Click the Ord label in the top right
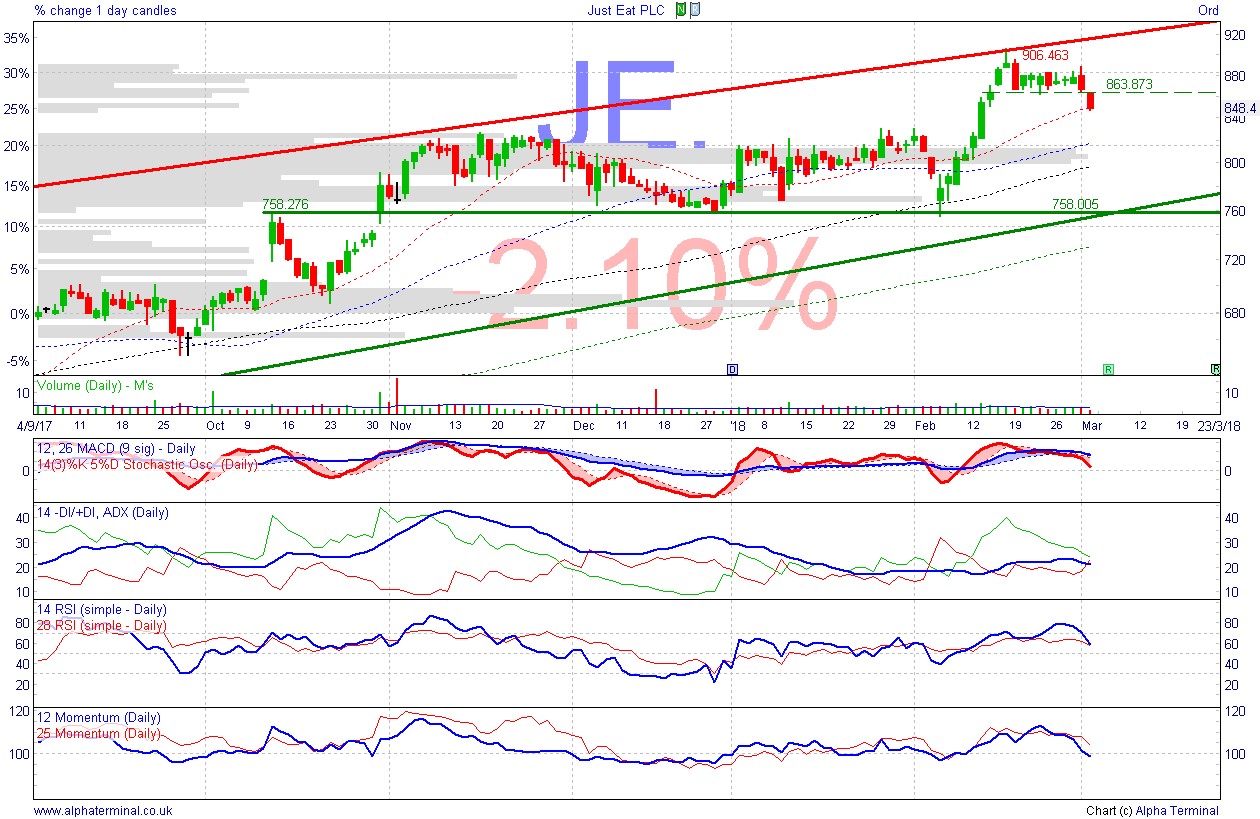1260x819 pixels. [x=1208, y=10]
